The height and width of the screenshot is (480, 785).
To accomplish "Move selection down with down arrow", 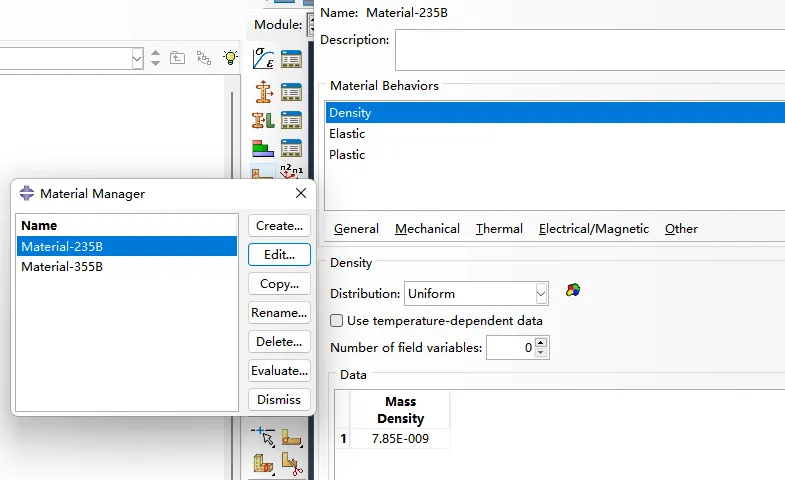I will coord(156,63).
